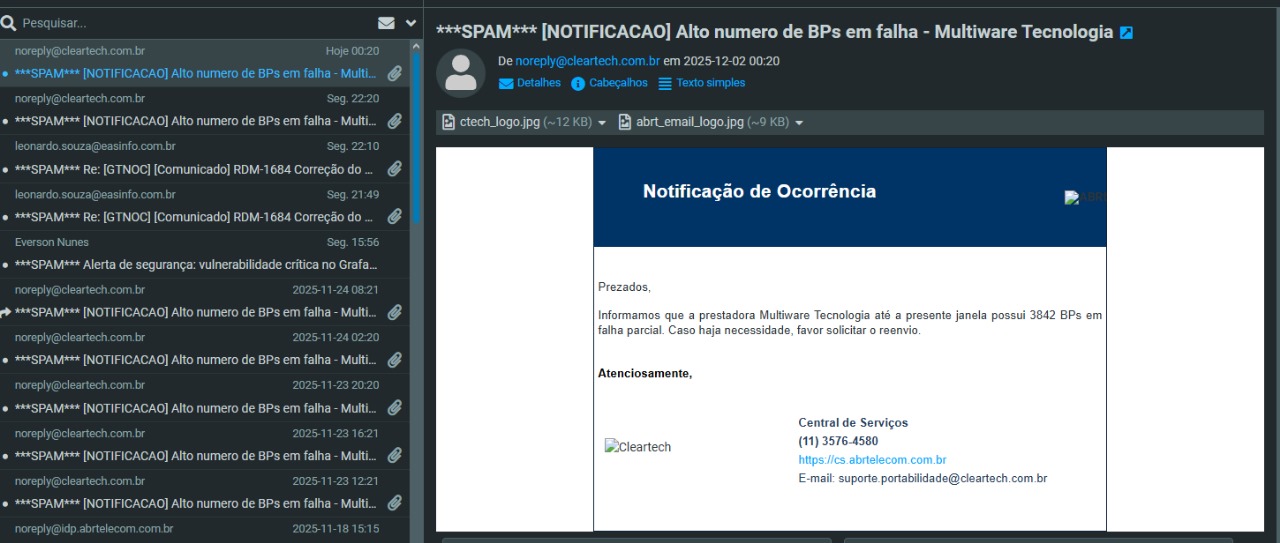Click paperclip on Seg. 22:10 RDM-1684 message

coord(395,169)
